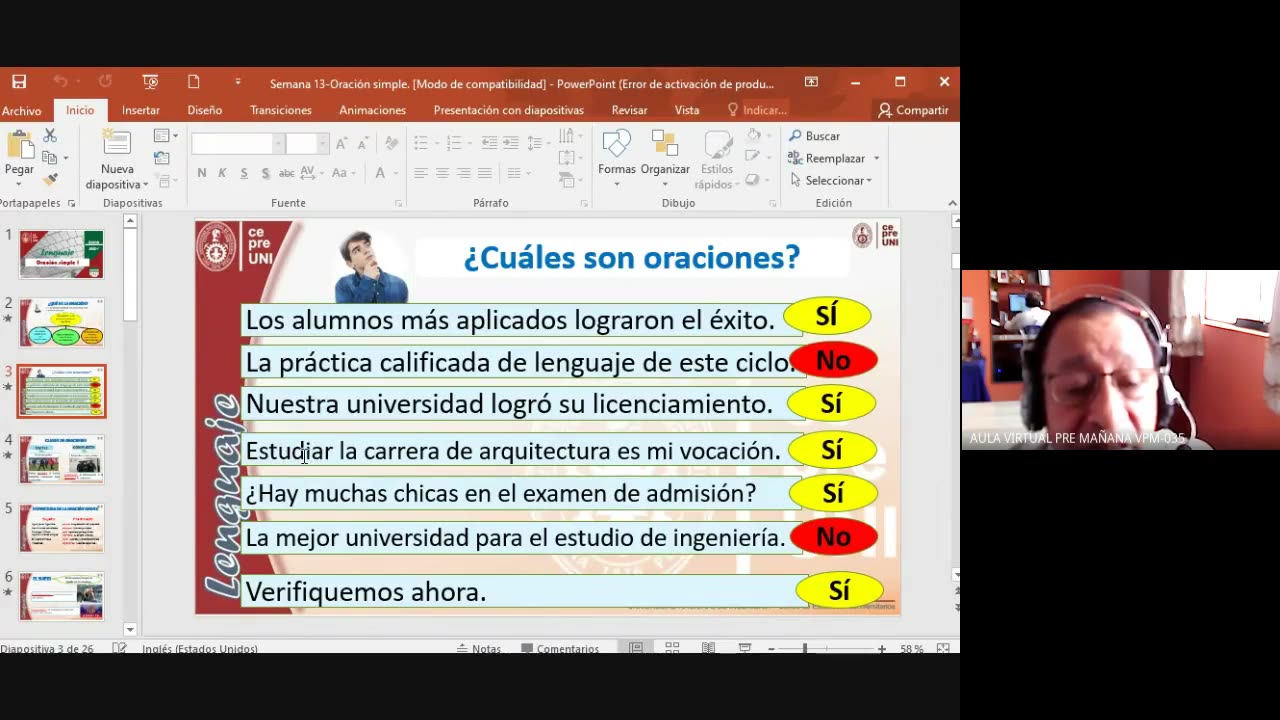Click the Notas button in status bar
The image size is (1280, 720).
point(479,648)
